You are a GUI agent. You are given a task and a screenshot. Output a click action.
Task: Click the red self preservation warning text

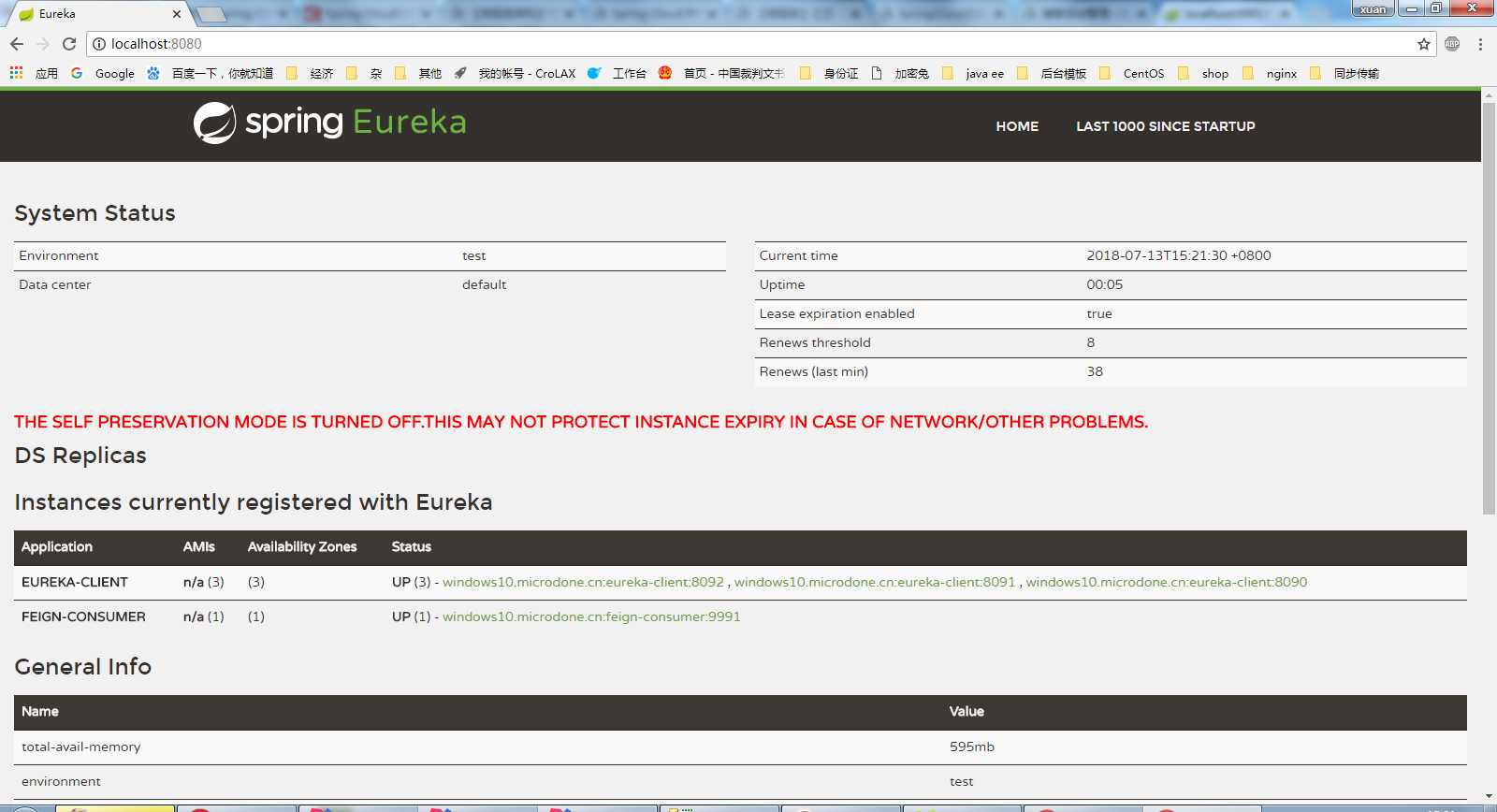pos(581,422)
